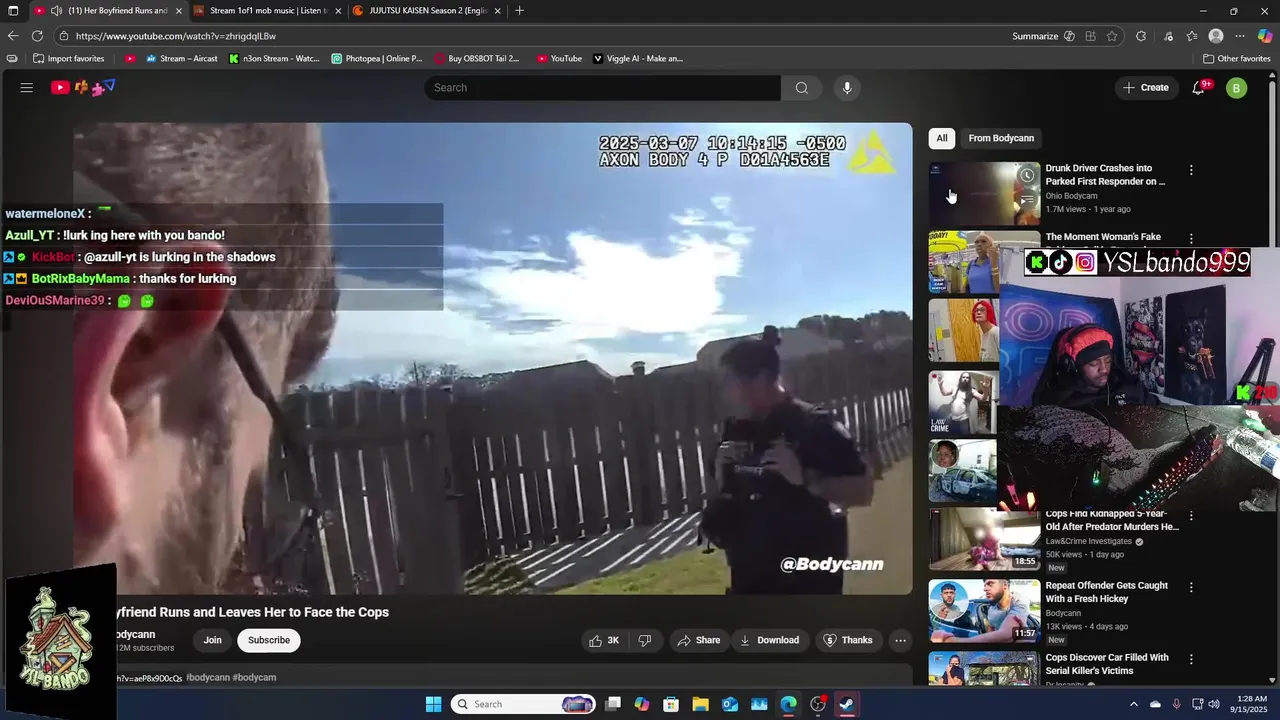Subscribe to the Bodycann channel
This screenshot has height=720, width=1280.
[x=269, y=640]
